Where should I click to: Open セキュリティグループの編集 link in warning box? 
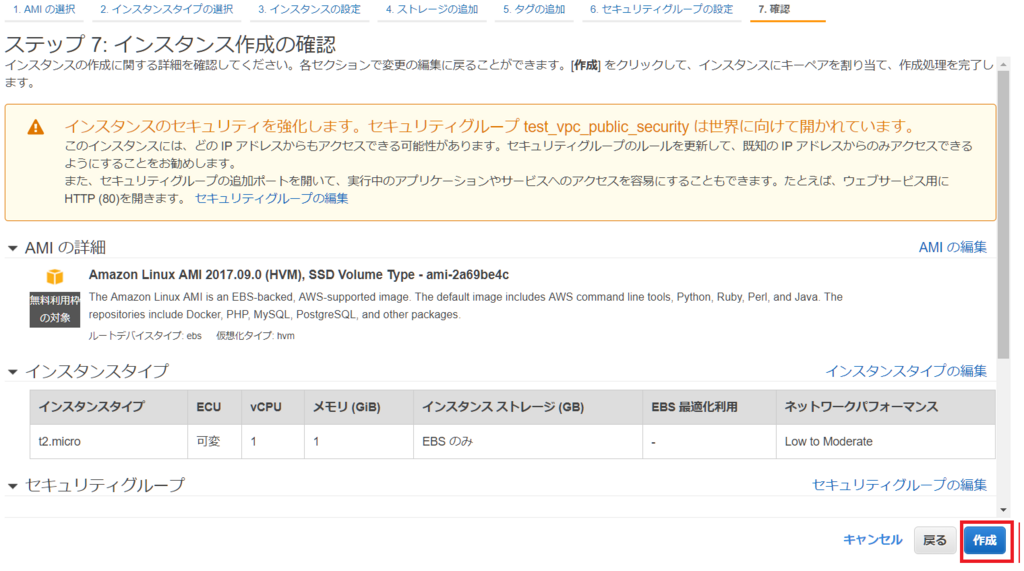pyautogui.click(x=271, y=199)
